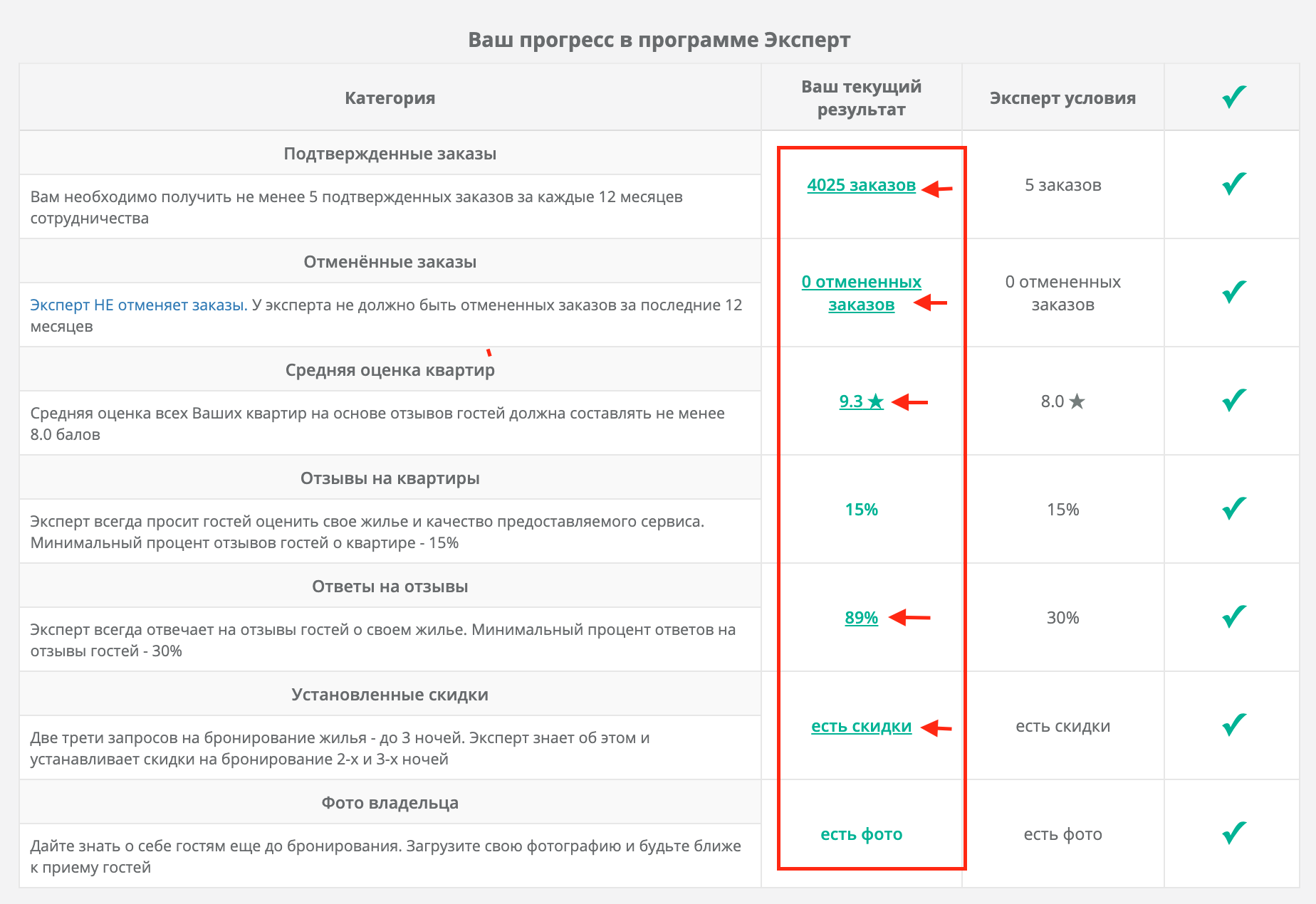
Task: Open the 0 отмененных заказов link
Action: pos(861,293)
